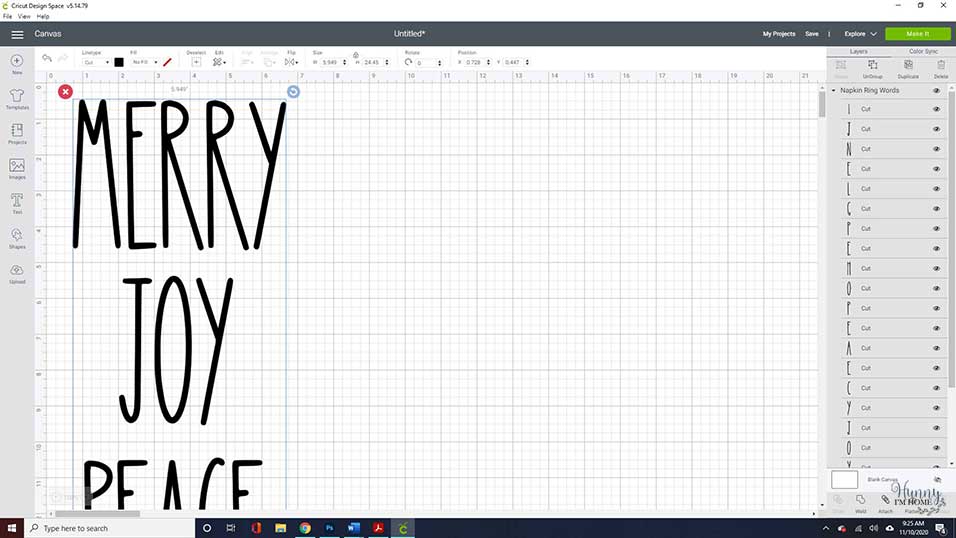Open the Images library
Image resolution: width=956 pixels, height=538 pixels.
tap(17, 168)
